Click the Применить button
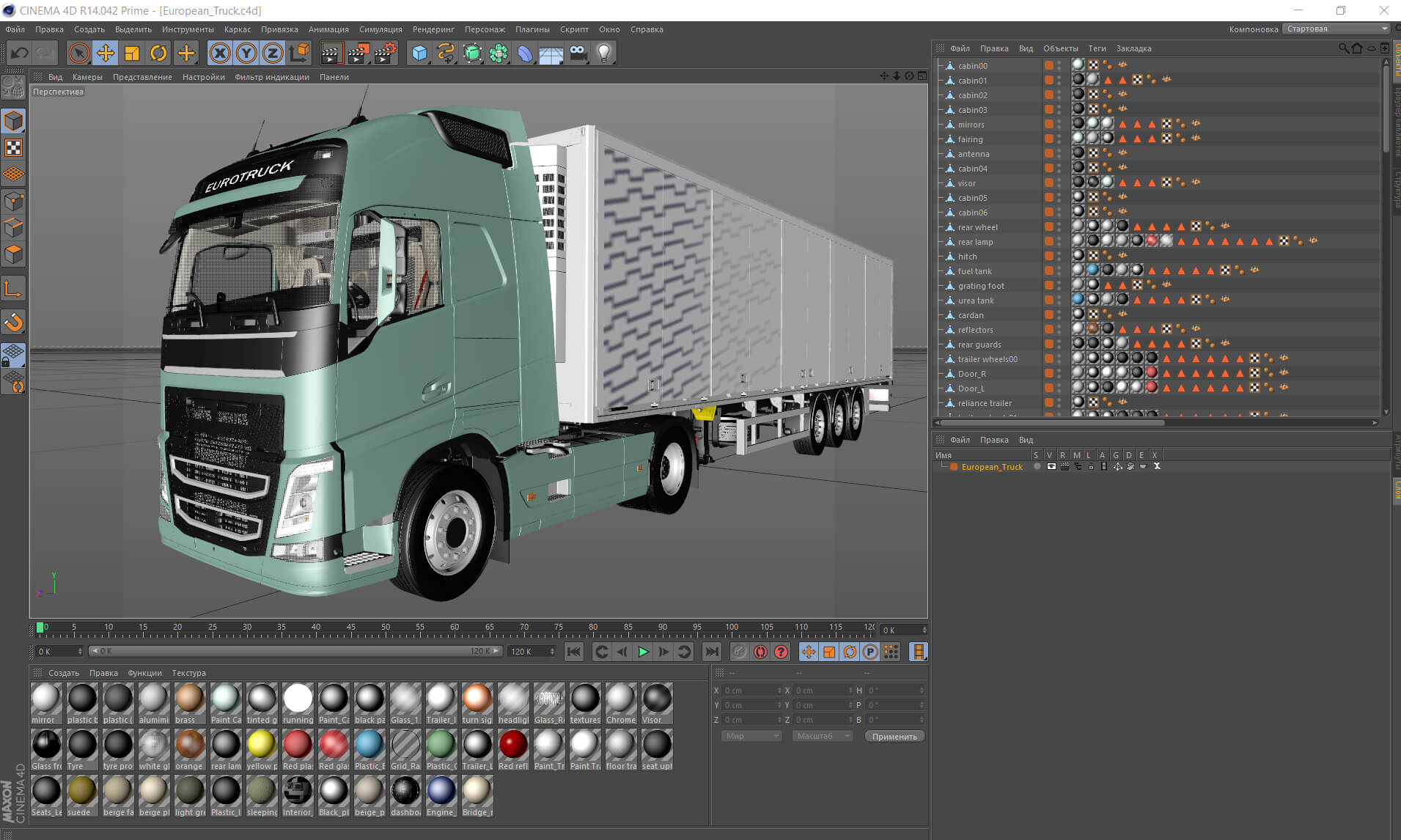Screen dimensions: 1401x840 [894, 736]
